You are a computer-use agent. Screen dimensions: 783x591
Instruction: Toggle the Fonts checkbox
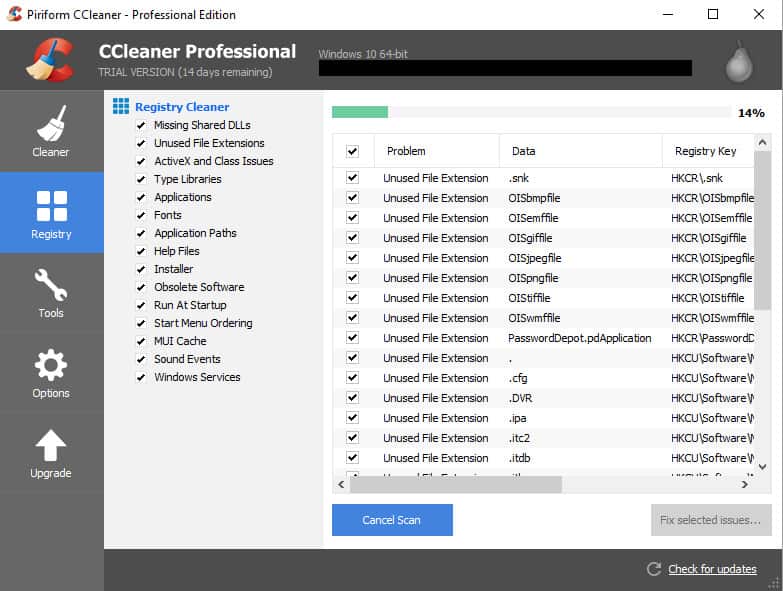click(141, 215)
